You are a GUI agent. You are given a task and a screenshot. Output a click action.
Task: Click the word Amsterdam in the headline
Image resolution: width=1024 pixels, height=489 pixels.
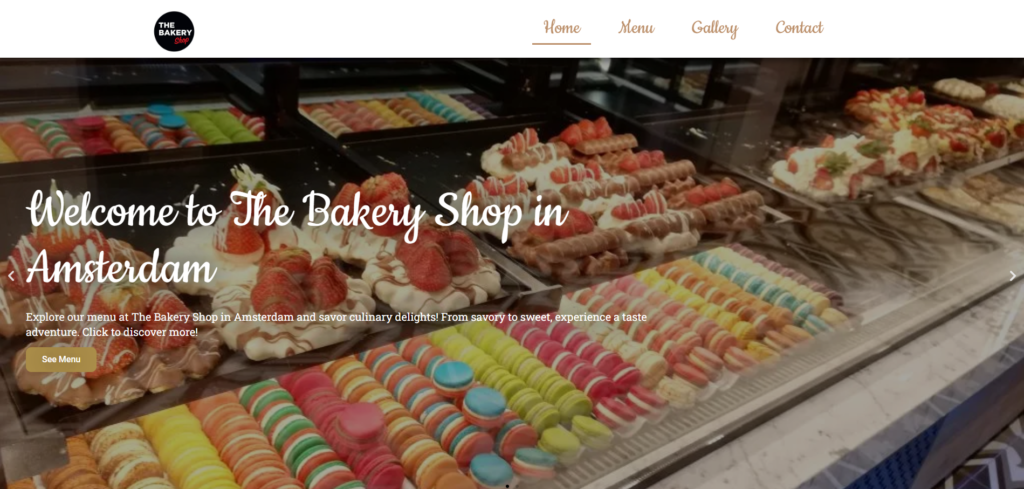[121, 266]
